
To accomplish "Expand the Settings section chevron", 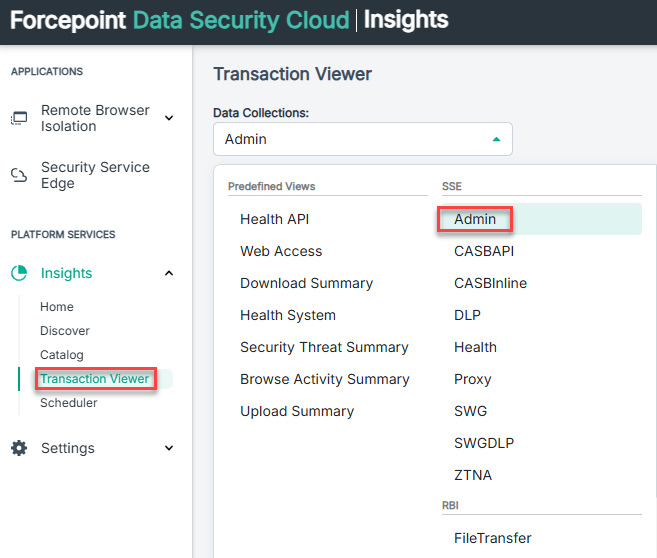I will (x=168, y=448).
